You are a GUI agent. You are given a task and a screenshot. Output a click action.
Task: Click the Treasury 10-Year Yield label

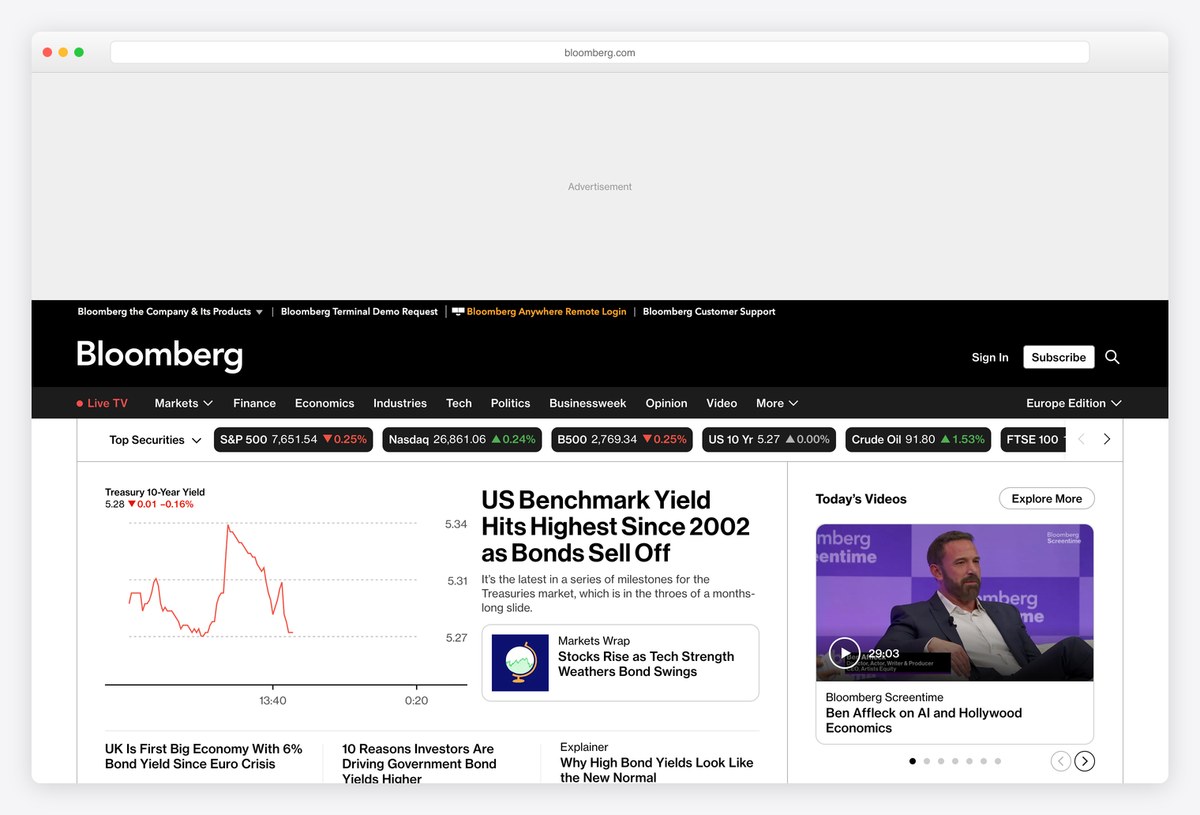[155, 492]
